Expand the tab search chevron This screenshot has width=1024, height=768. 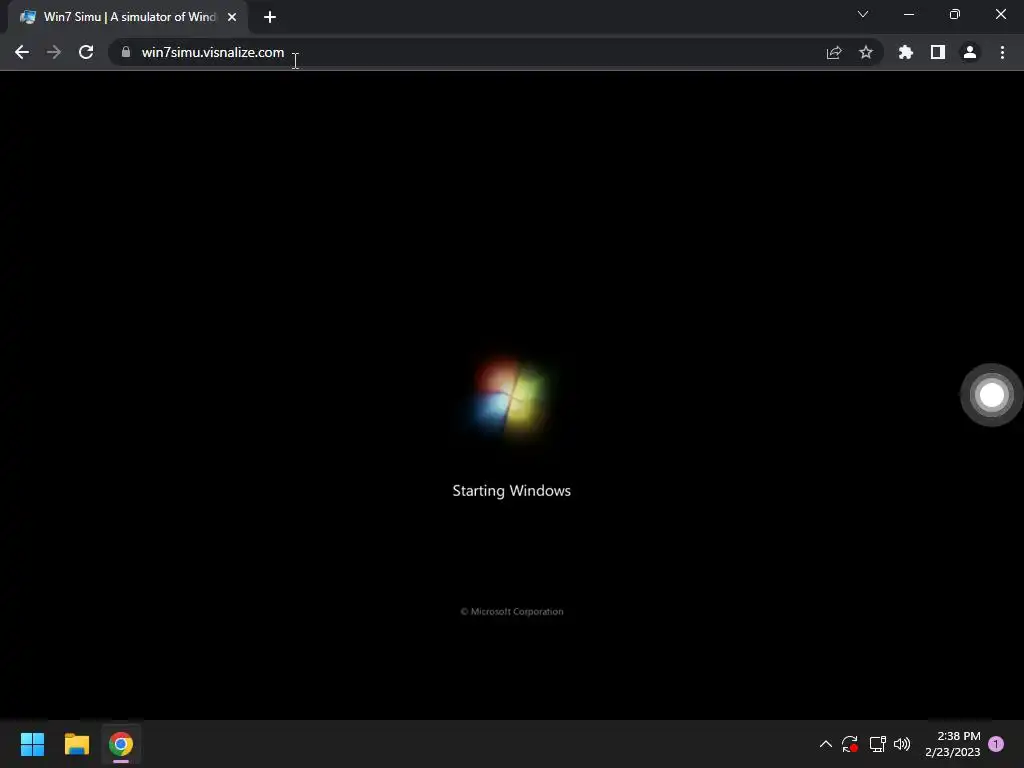(x=863, y=14)
